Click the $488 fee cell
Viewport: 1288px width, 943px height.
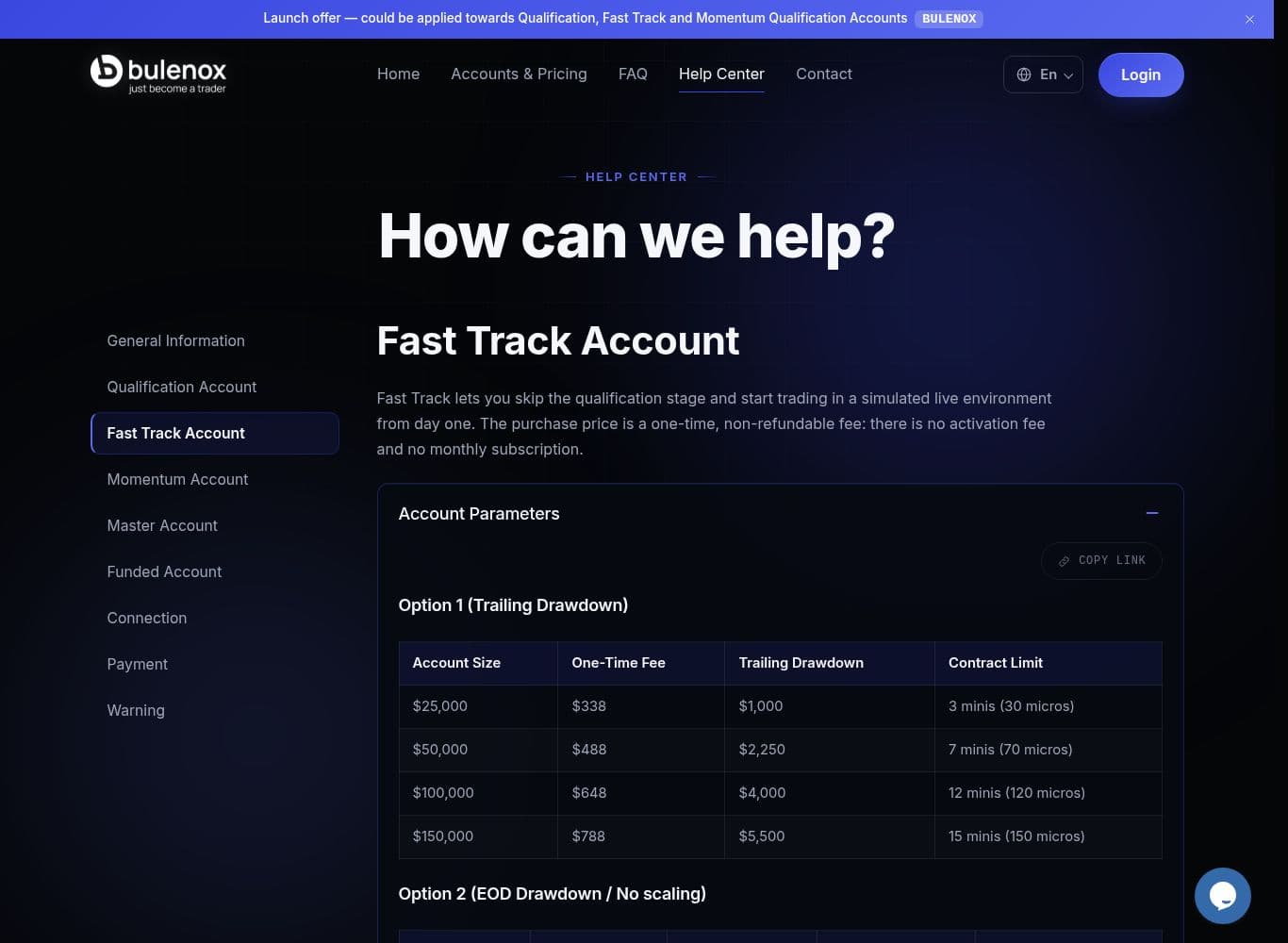[x=641, y=750]
